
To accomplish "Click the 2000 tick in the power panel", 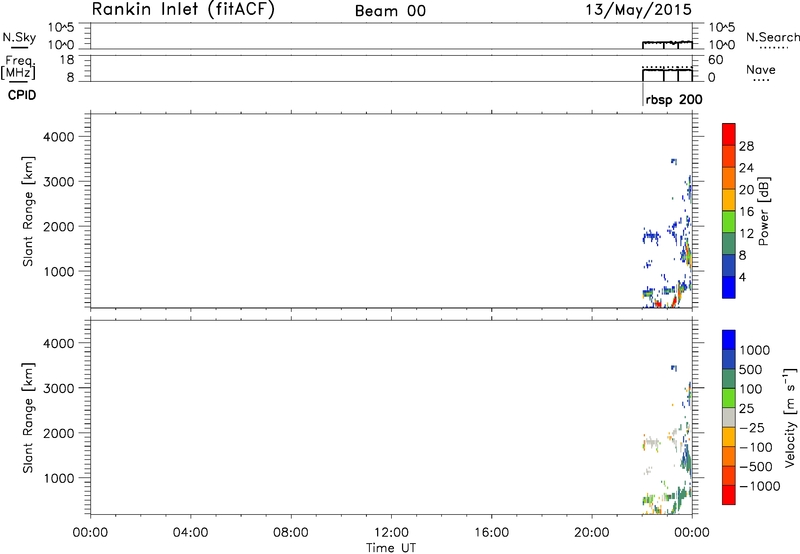I will (58, 226).
